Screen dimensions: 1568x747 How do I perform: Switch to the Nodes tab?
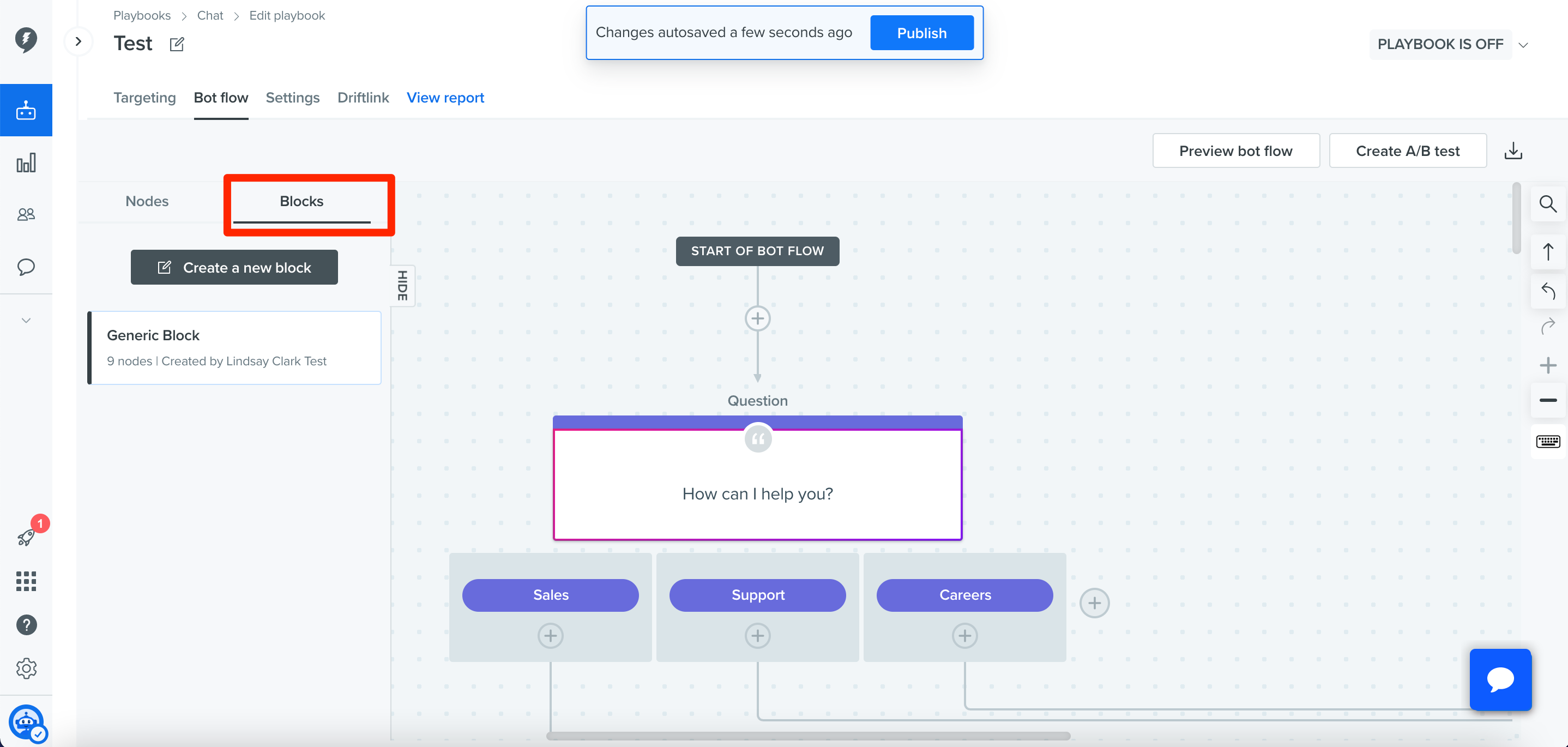(147, 201)
